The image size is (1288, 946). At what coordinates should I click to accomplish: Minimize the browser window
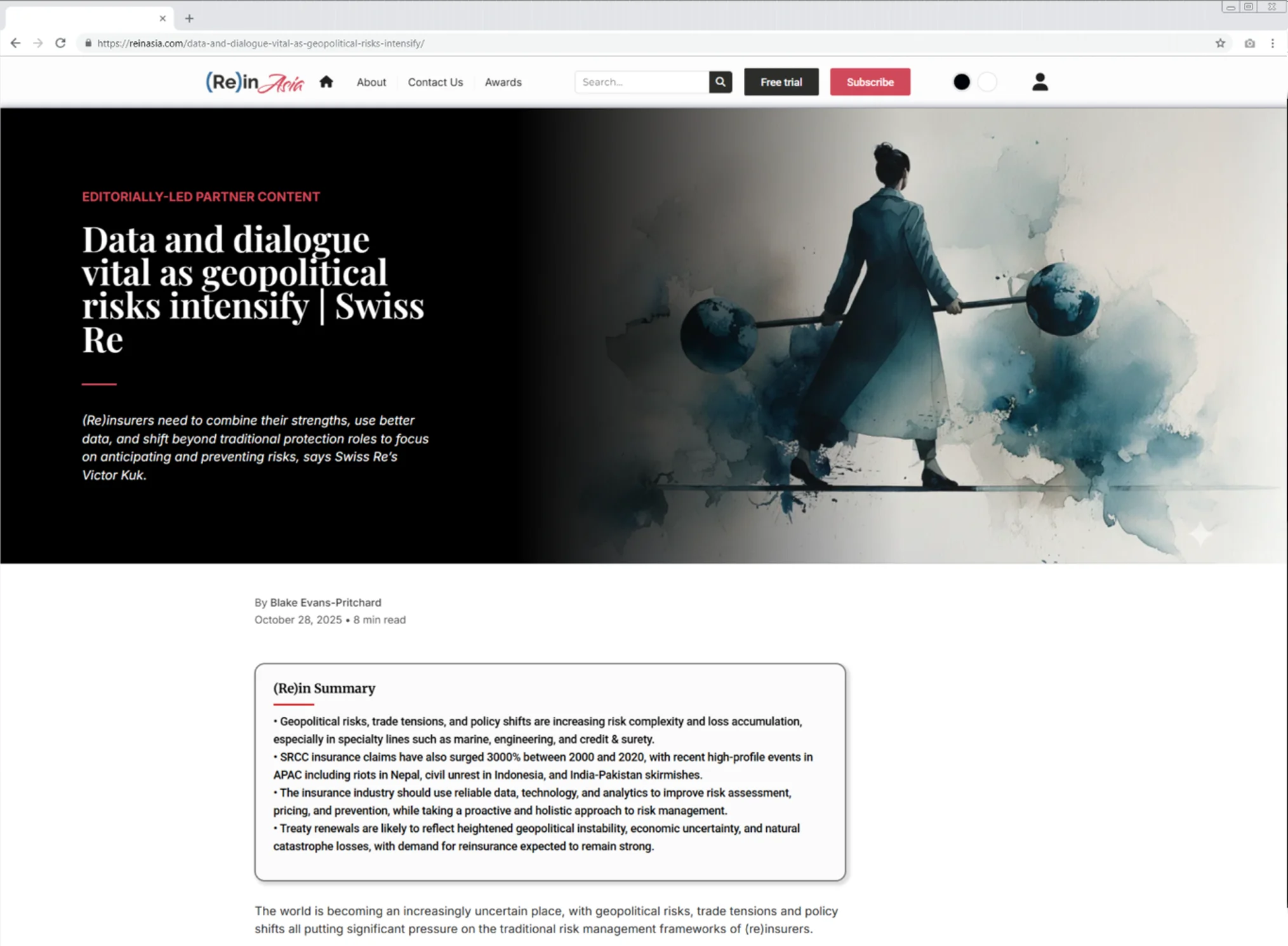tap(1230, 7)
